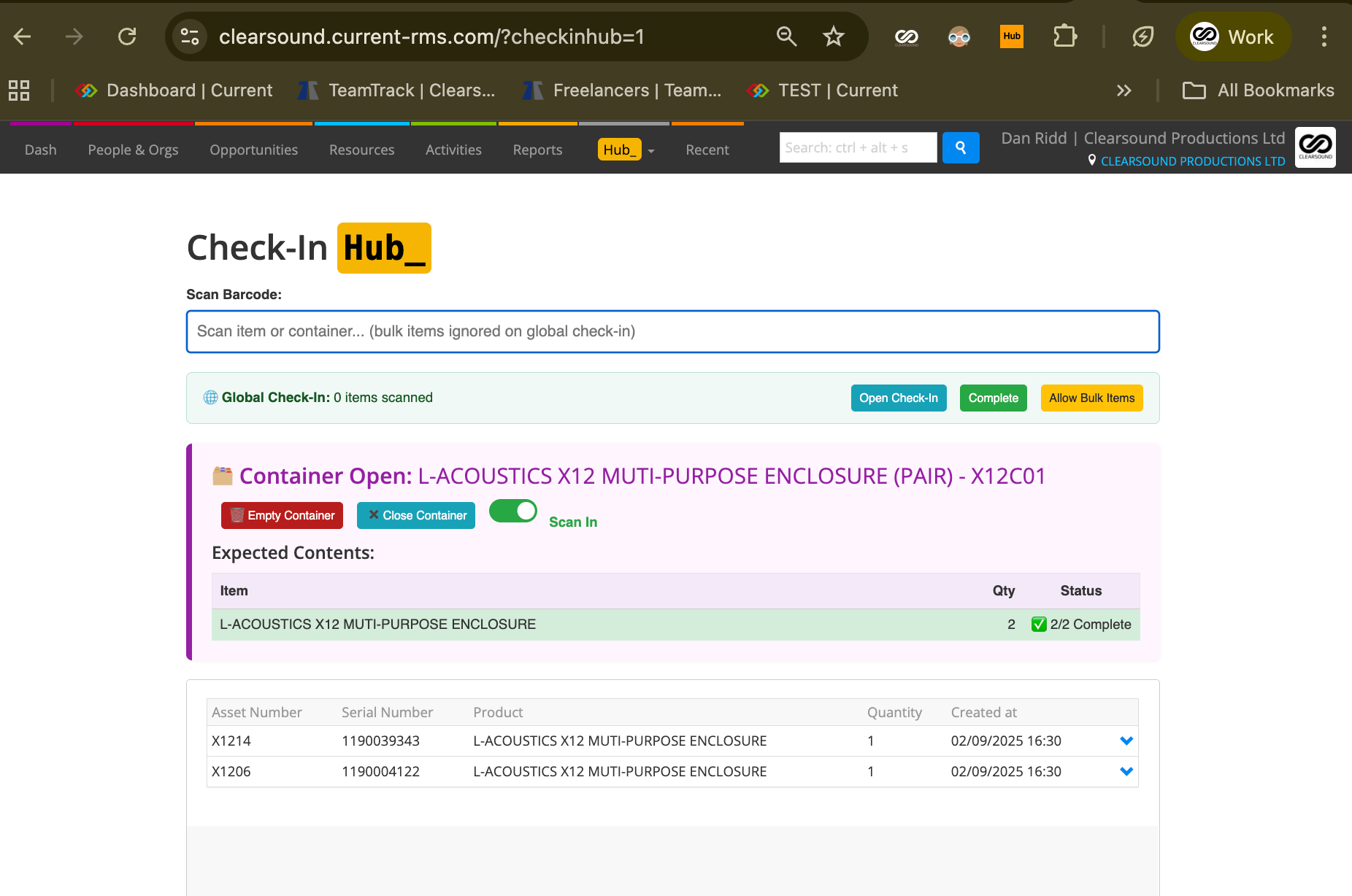Click the Check-In Hub_ logo badge
Image resolution: width=1352 pixels, height=896 pixels.
pyautogui.click(x=384, y=248)
